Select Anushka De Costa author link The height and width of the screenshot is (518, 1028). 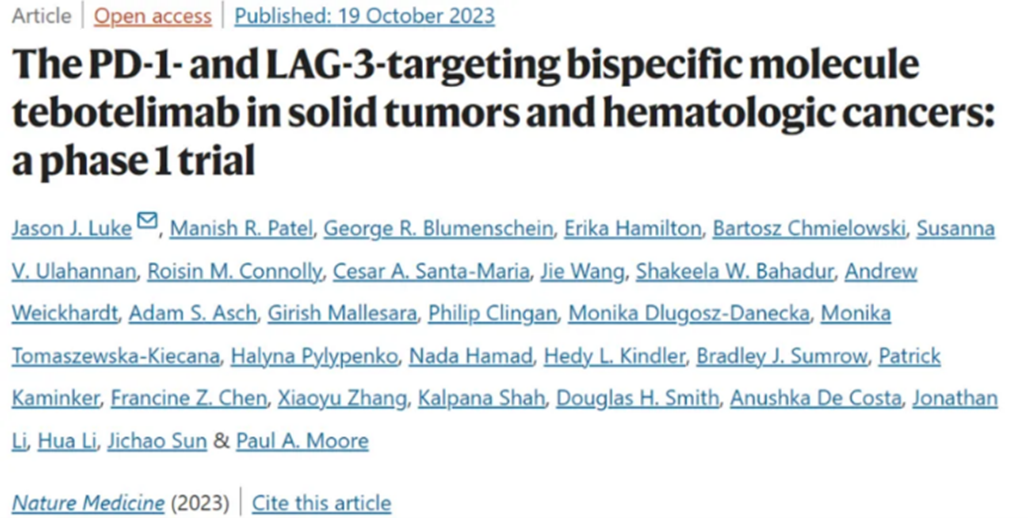[816, 398]
